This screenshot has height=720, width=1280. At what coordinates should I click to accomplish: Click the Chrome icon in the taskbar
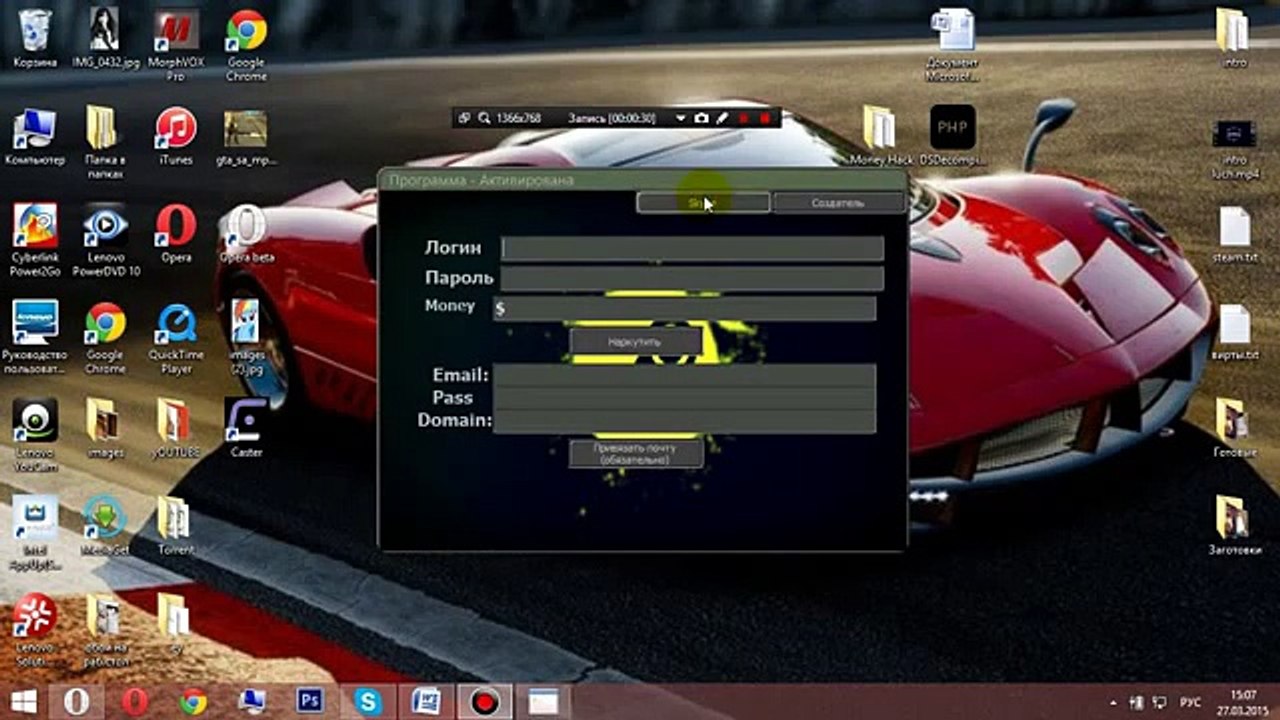194,701
